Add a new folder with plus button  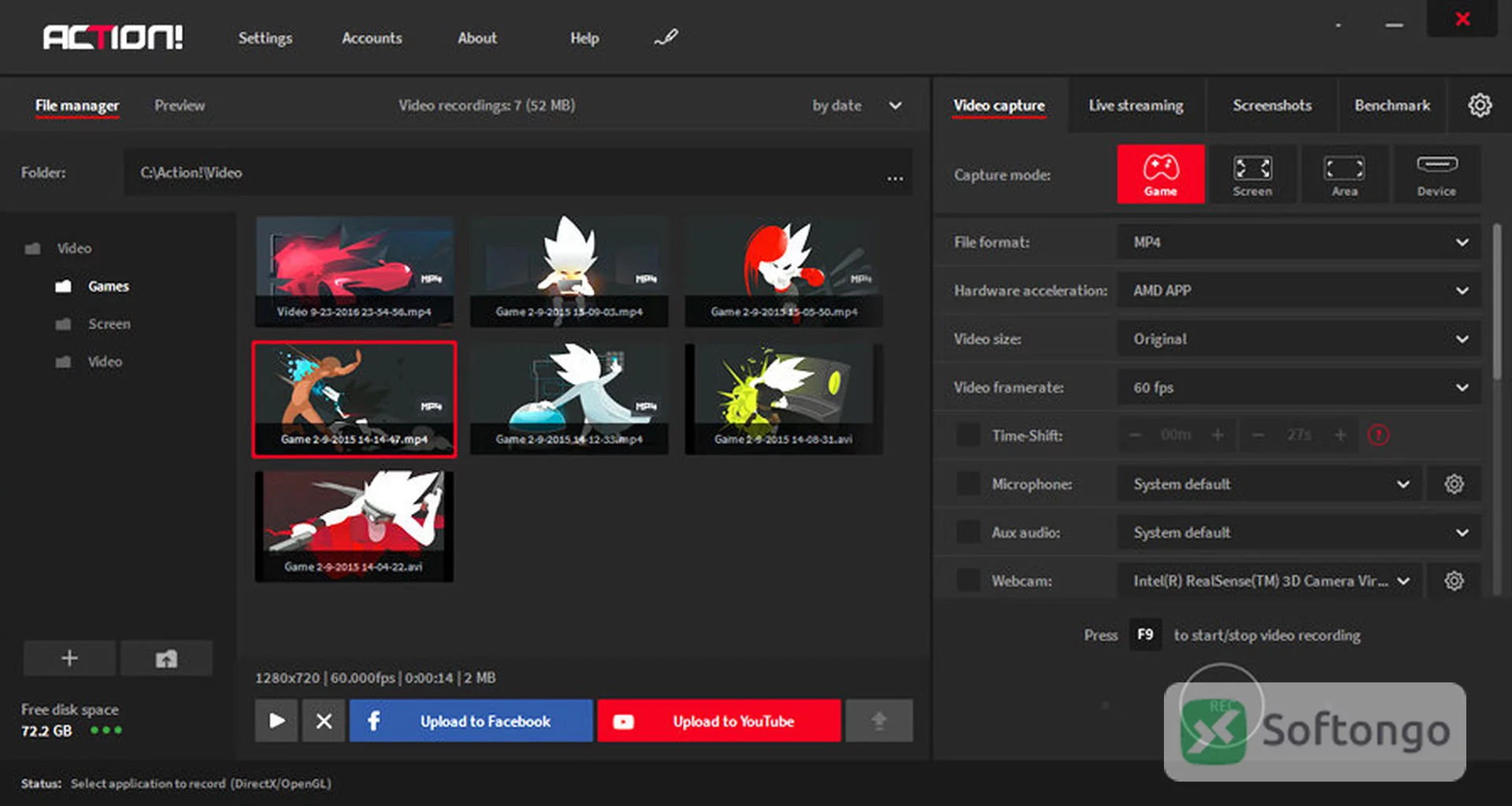(69, 658)
